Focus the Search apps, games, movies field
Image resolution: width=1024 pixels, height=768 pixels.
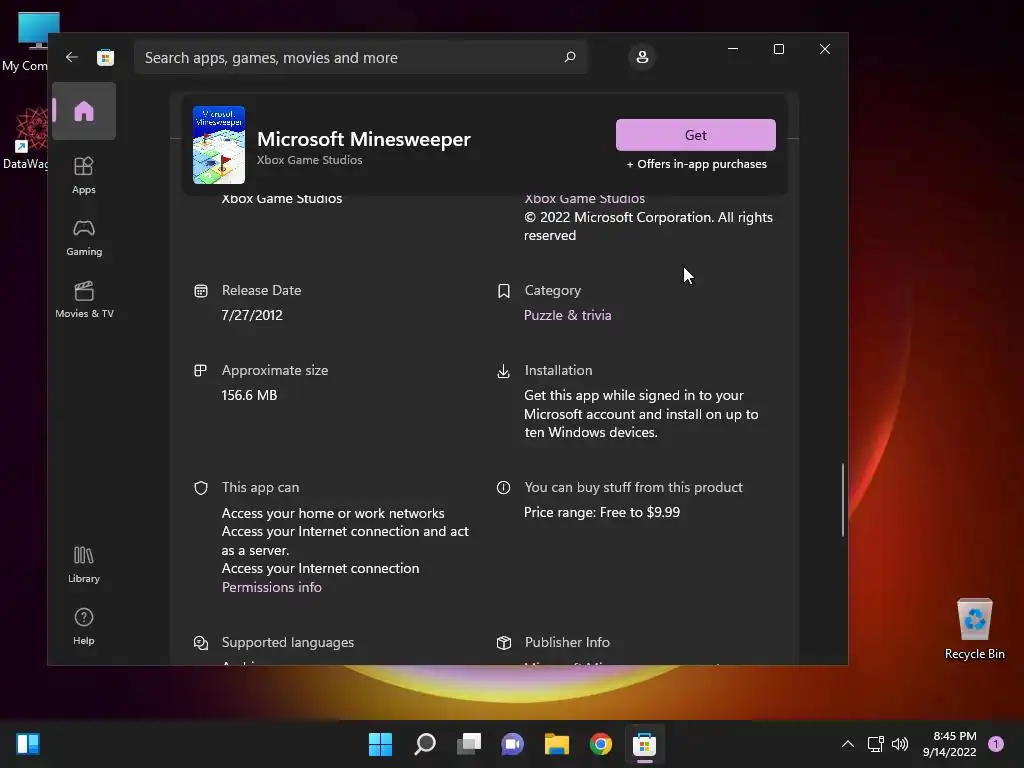click(x=360, y=57)
